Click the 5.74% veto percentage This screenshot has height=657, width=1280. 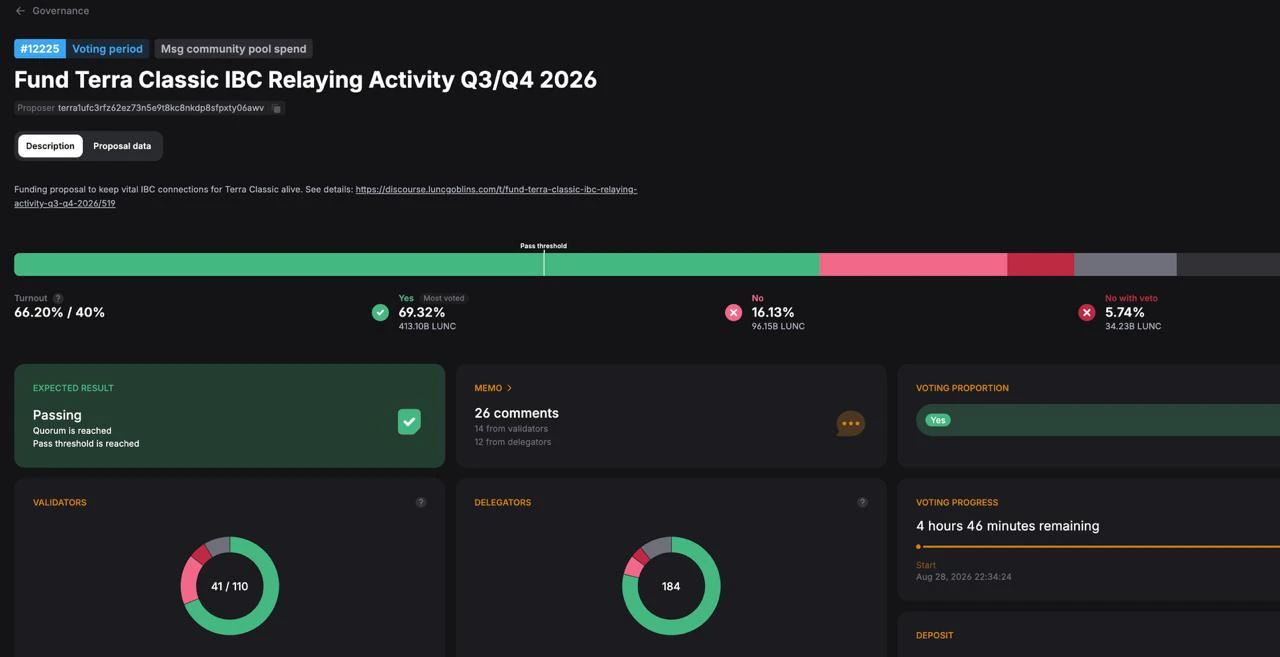1125,312
